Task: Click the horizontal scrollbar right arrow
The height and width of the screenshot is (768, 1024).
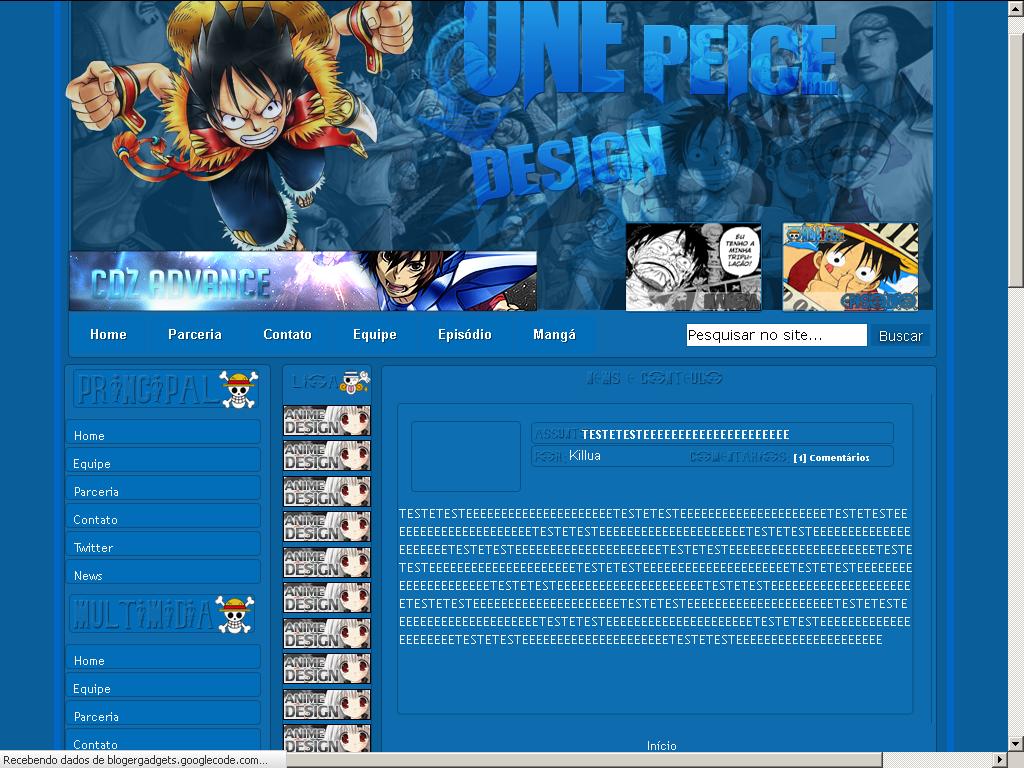Action: click(1000, 760)
